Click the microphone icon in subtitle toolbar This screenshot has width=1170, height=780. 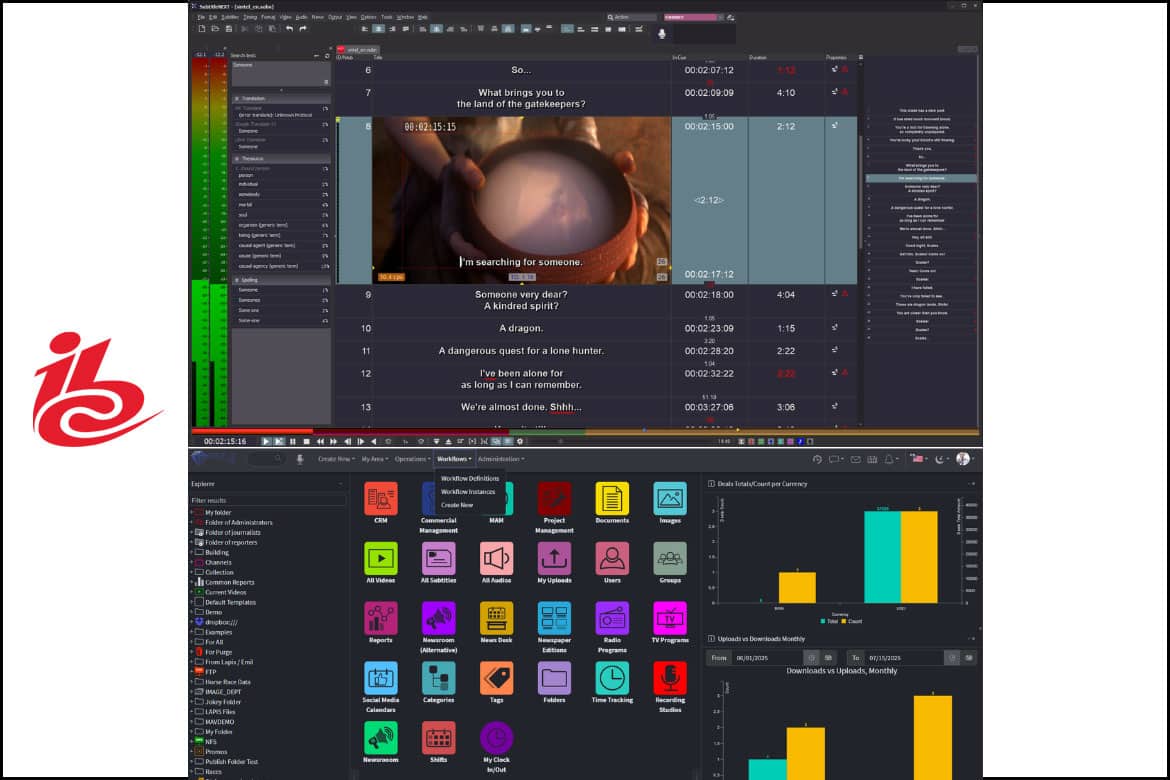click(661, 34)
